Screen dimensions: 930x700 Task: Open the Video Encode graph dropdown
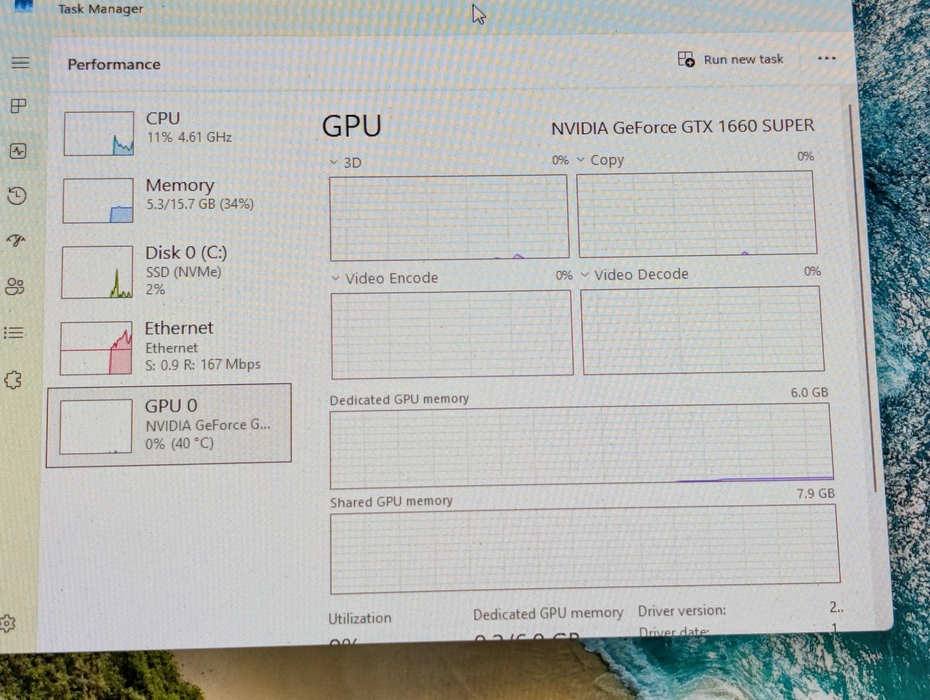click(336, 278)
